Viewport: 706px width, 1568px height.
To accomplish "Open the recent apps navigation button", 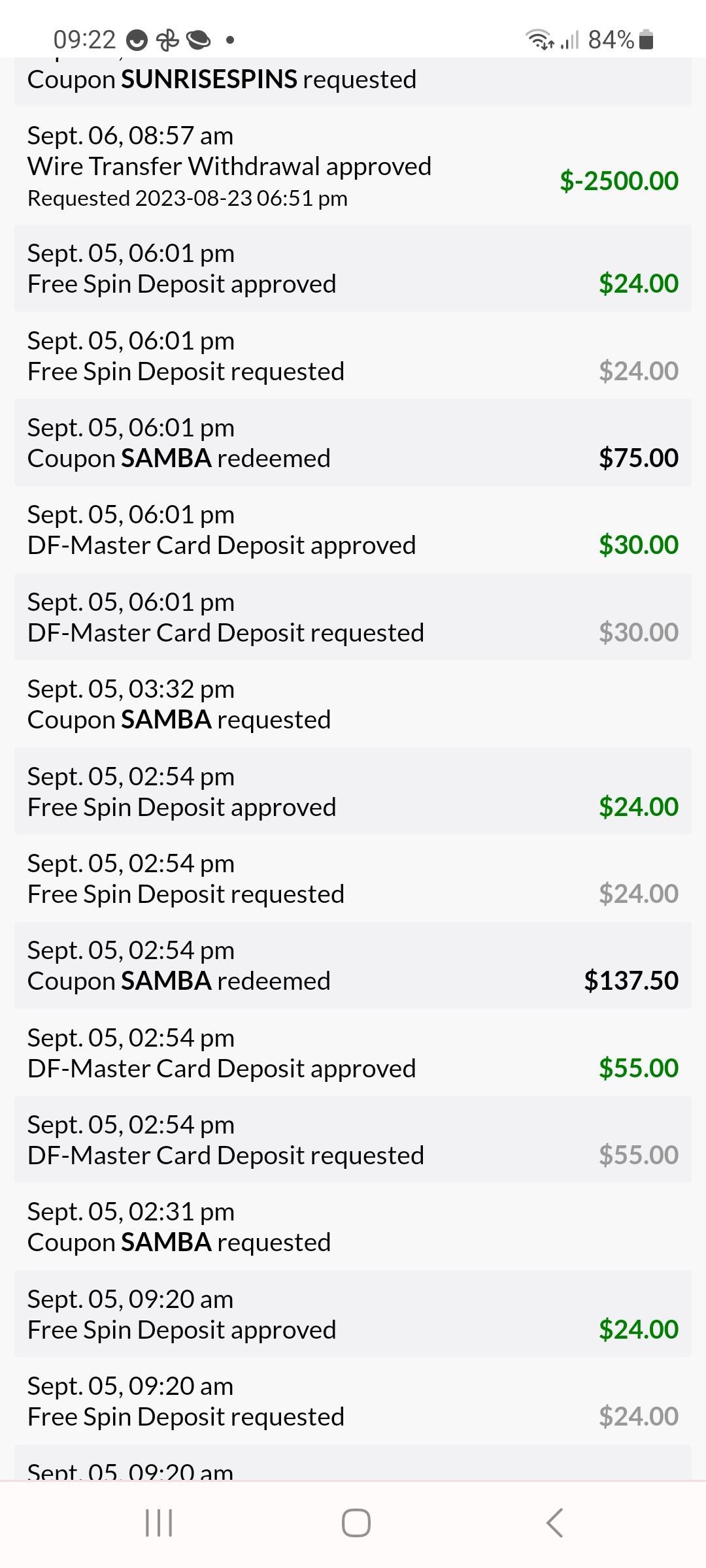I will 159,1523.
